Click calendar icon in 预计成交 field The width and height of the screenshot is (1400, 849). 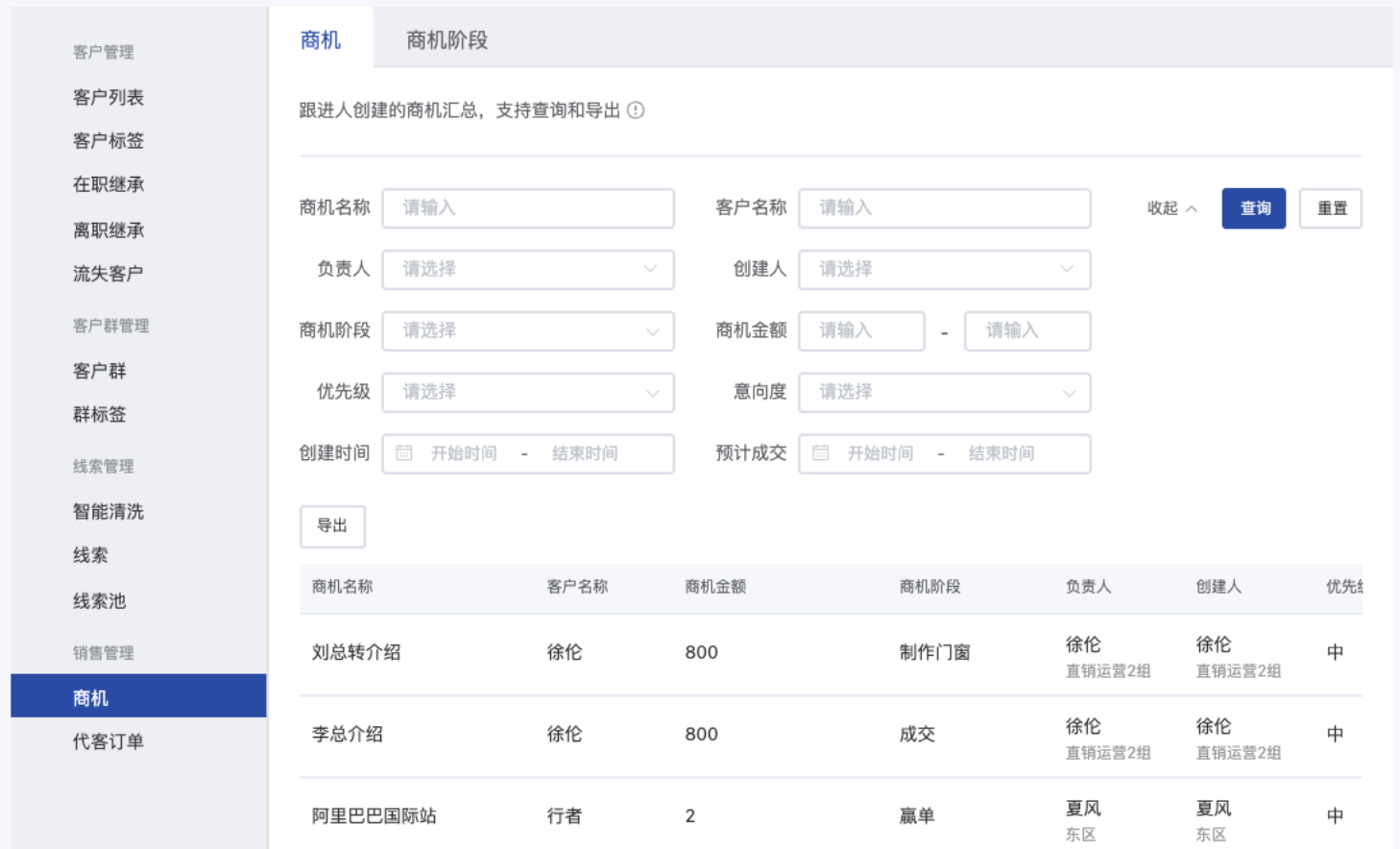pos(821,453)
